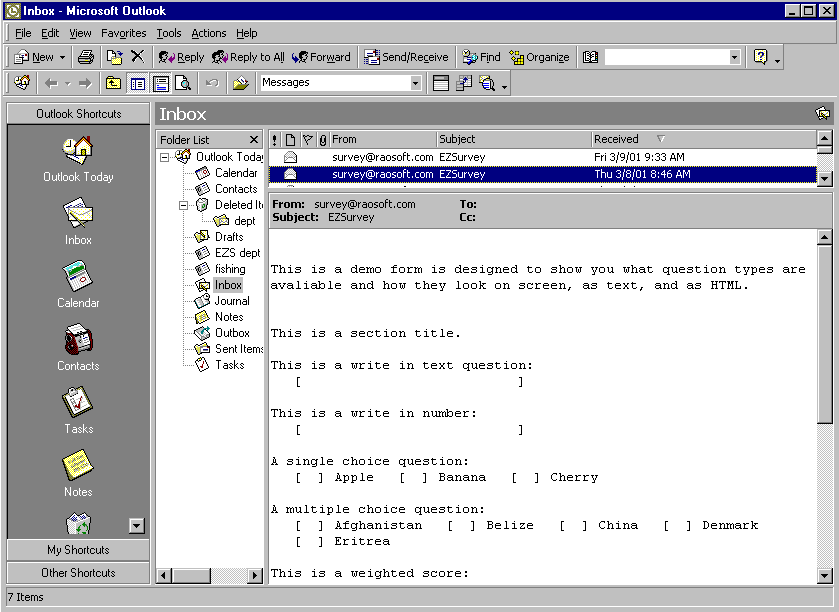Delete the message with X icon
Viewport: 839px width, 612px height.
pos(138,56)
